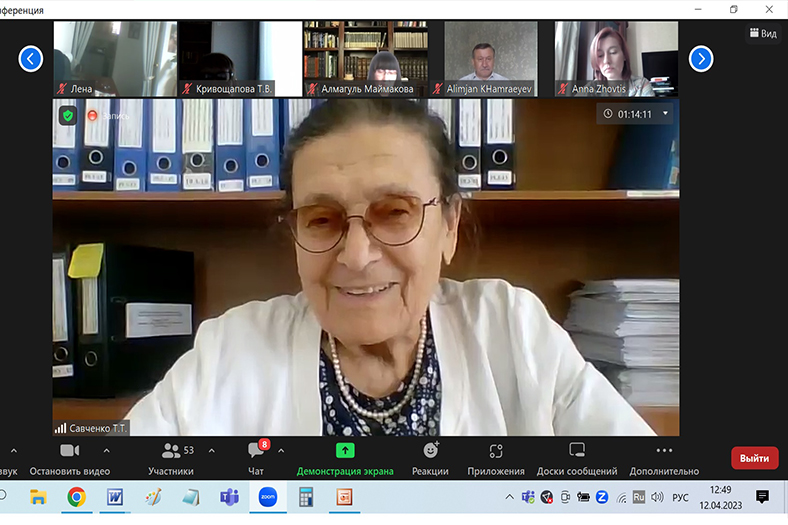
Task: Show previous participants with left arrow
Action: click(x=31, y=59)
